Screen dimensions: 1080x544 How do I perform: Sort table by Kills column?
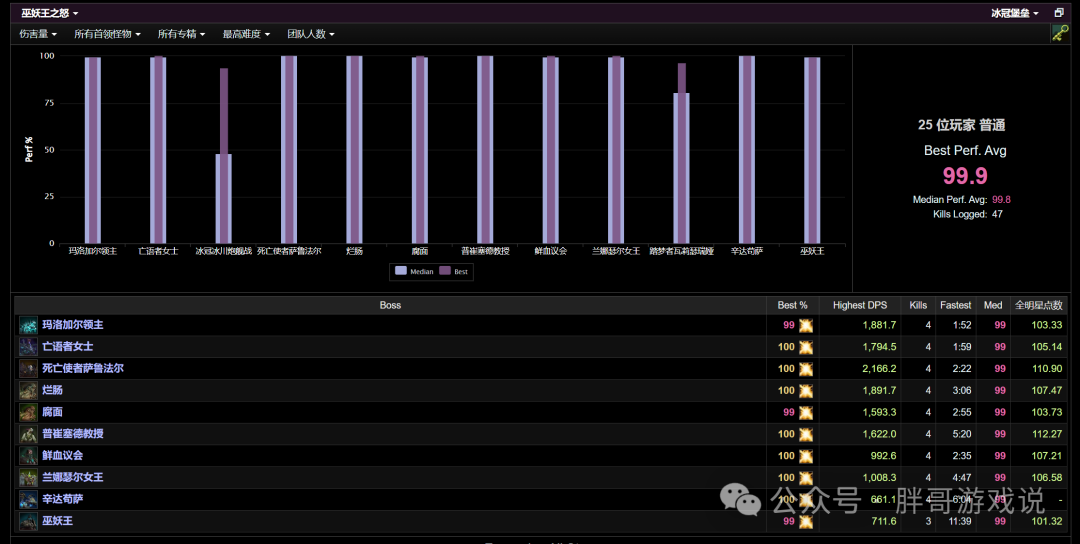click(x=918, y=305)
